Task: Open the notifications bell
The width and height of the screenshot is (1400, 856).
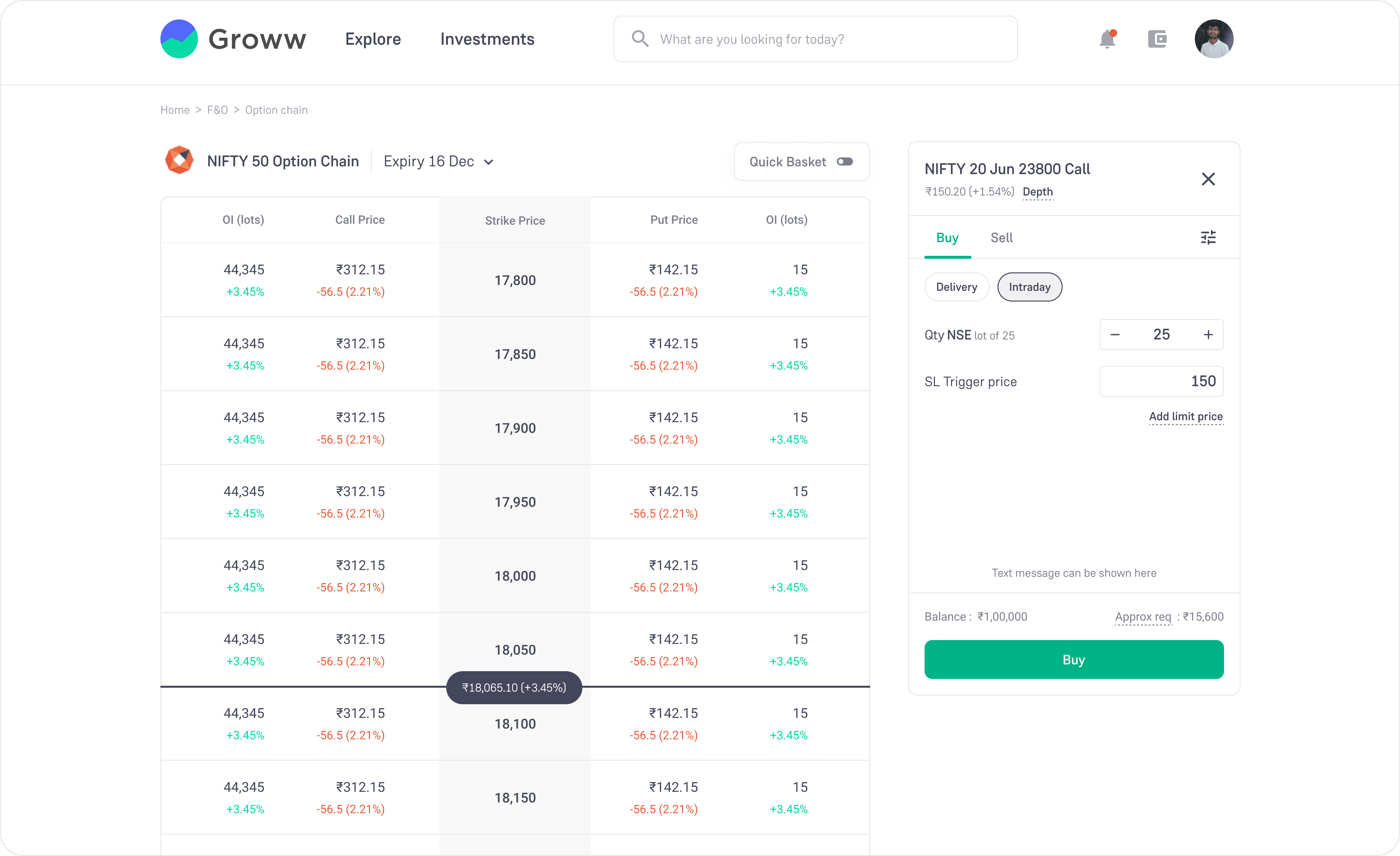Action: (1107, 39)
